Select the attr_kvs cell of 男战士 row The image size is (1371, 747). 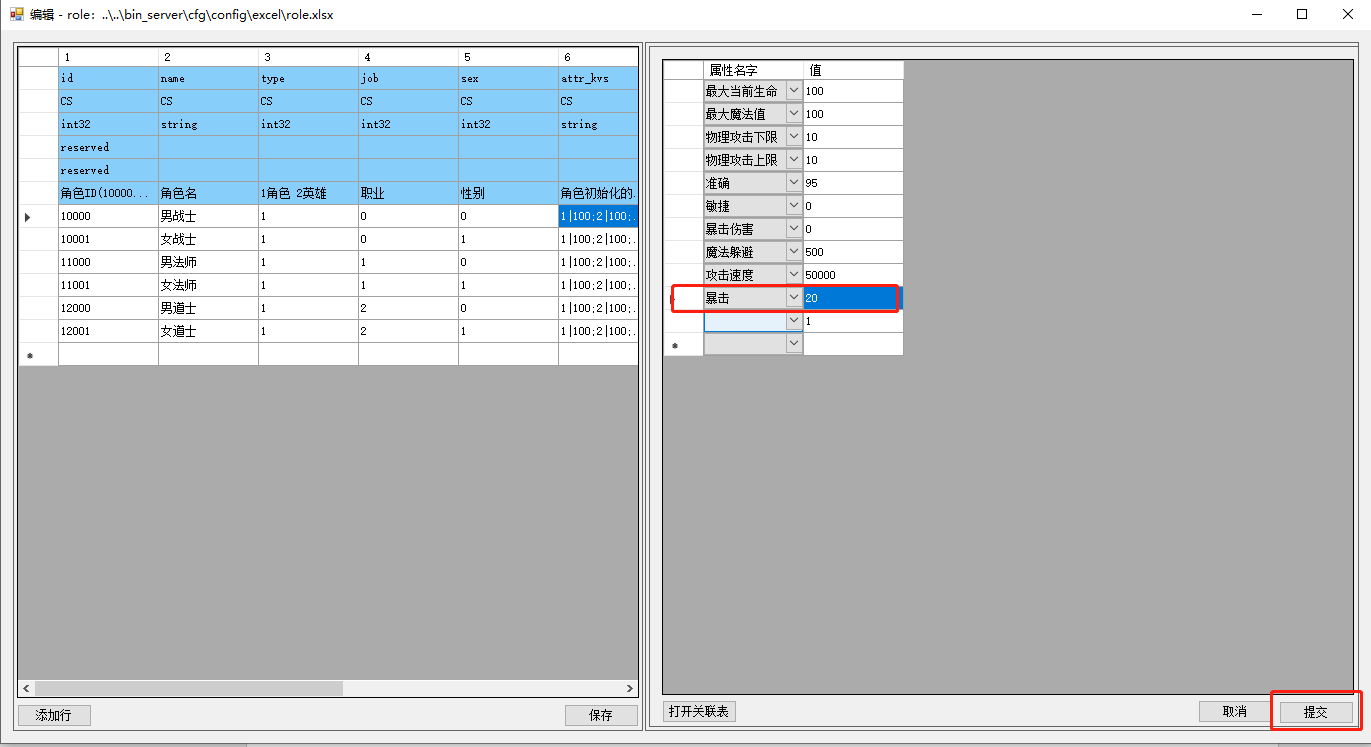coord(597,216)
